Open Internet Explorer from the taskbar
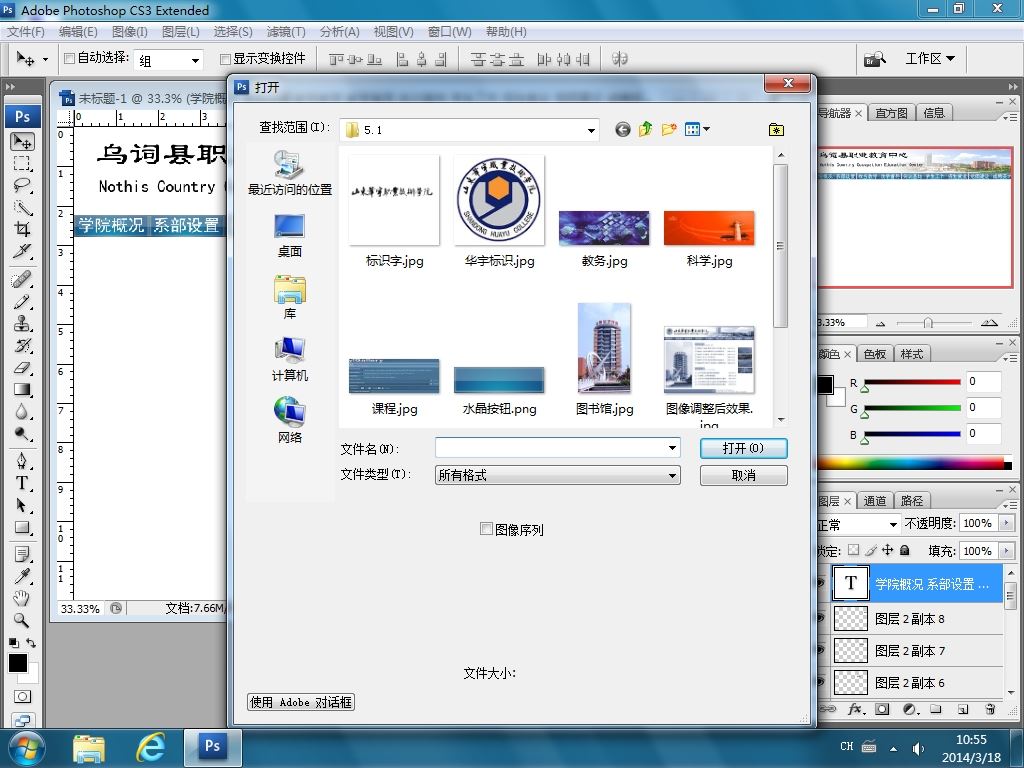The width and height of the screenshot is (1024, 768). (150, 747)
